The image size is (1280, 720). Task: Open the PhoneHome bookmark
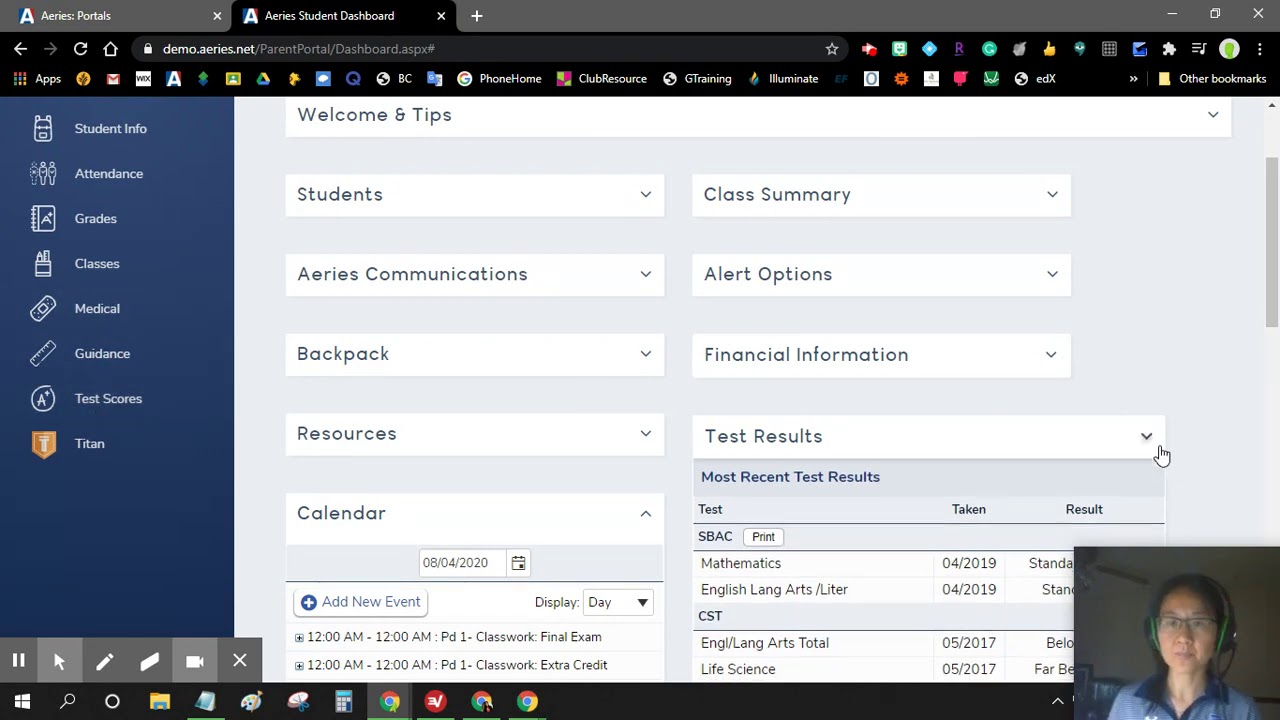pos(499,78)
